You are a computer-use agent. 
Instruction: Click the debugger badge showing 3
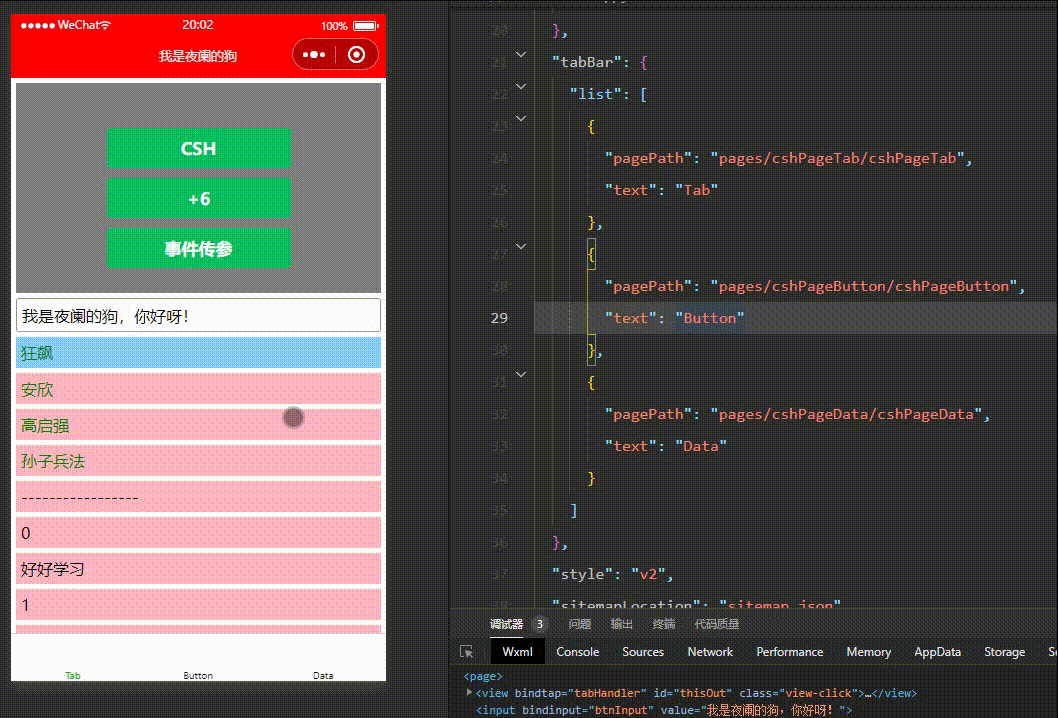[539, 624]
